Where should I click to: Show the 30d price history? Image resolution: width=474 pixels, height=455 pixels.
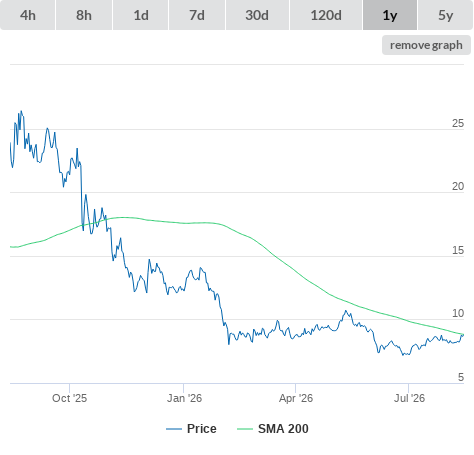coord(257,15)
